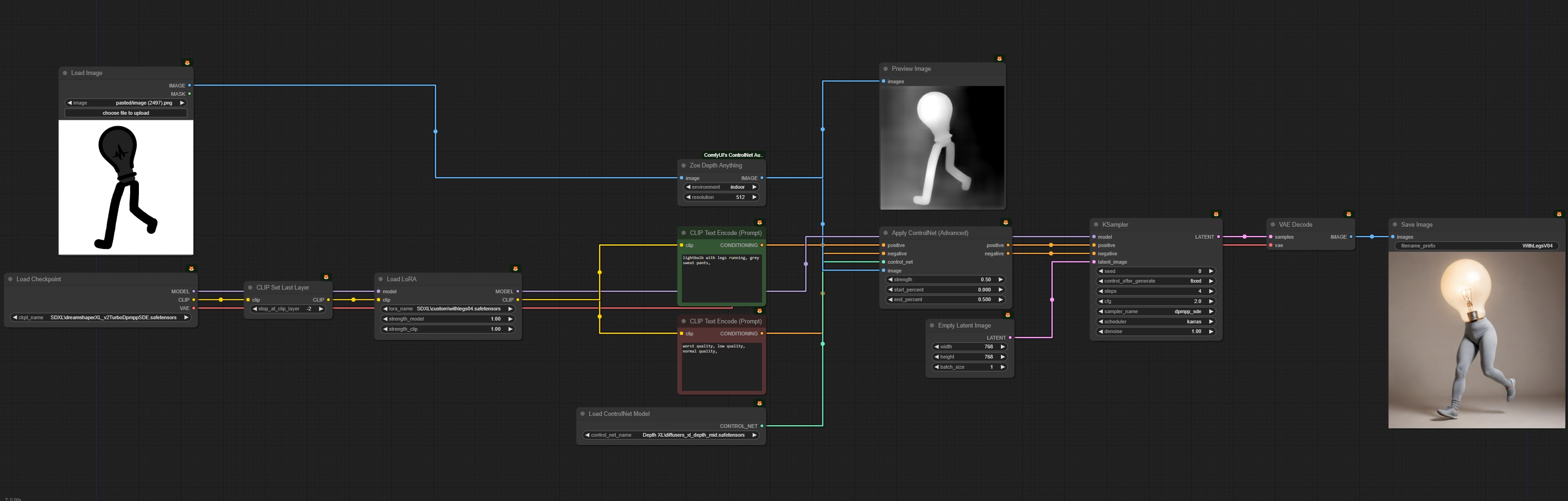
Task: Collapse the Zoe Depth Anything node dot
Action: click(x=684, y=165)
